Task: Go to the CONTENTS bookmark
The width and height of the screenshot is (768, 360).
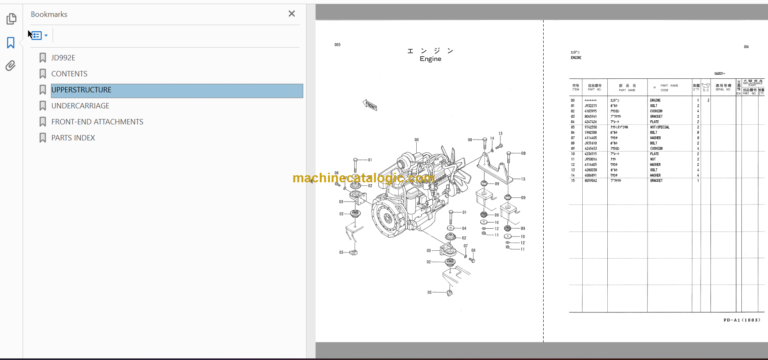Action: click(69, 74)
